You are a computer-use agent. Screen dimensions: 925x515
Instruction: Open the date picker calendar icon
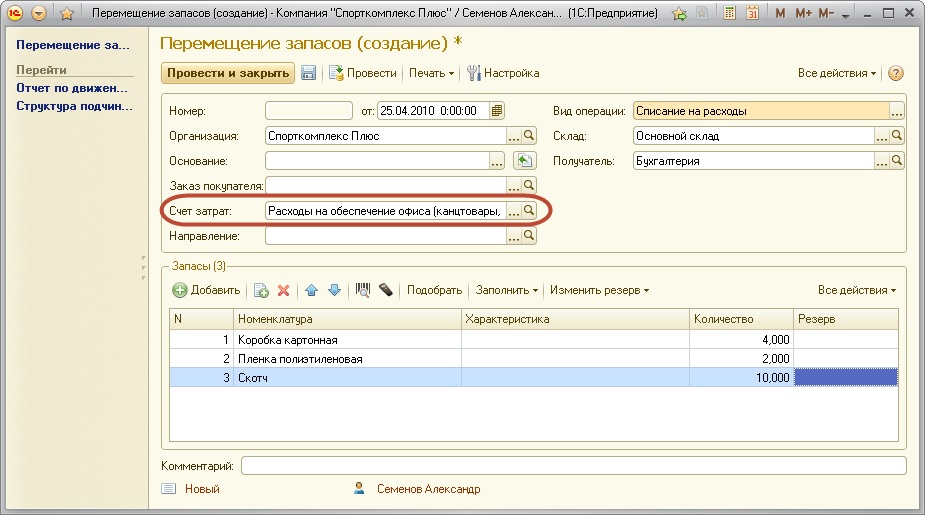pos(497,110)
